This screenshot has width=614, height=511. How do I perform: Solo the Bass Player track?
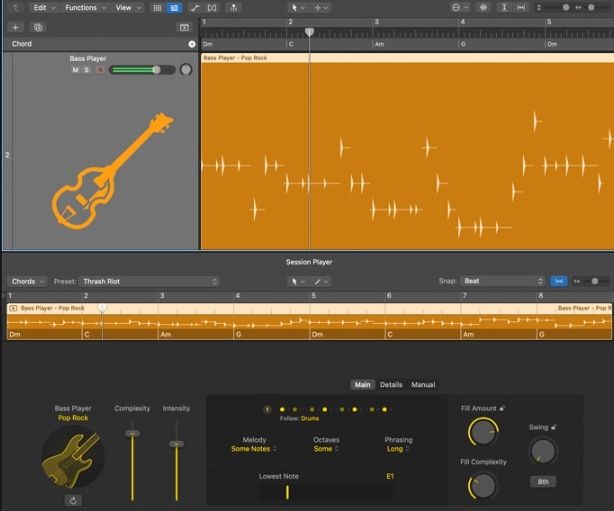[x=87, y=70]
